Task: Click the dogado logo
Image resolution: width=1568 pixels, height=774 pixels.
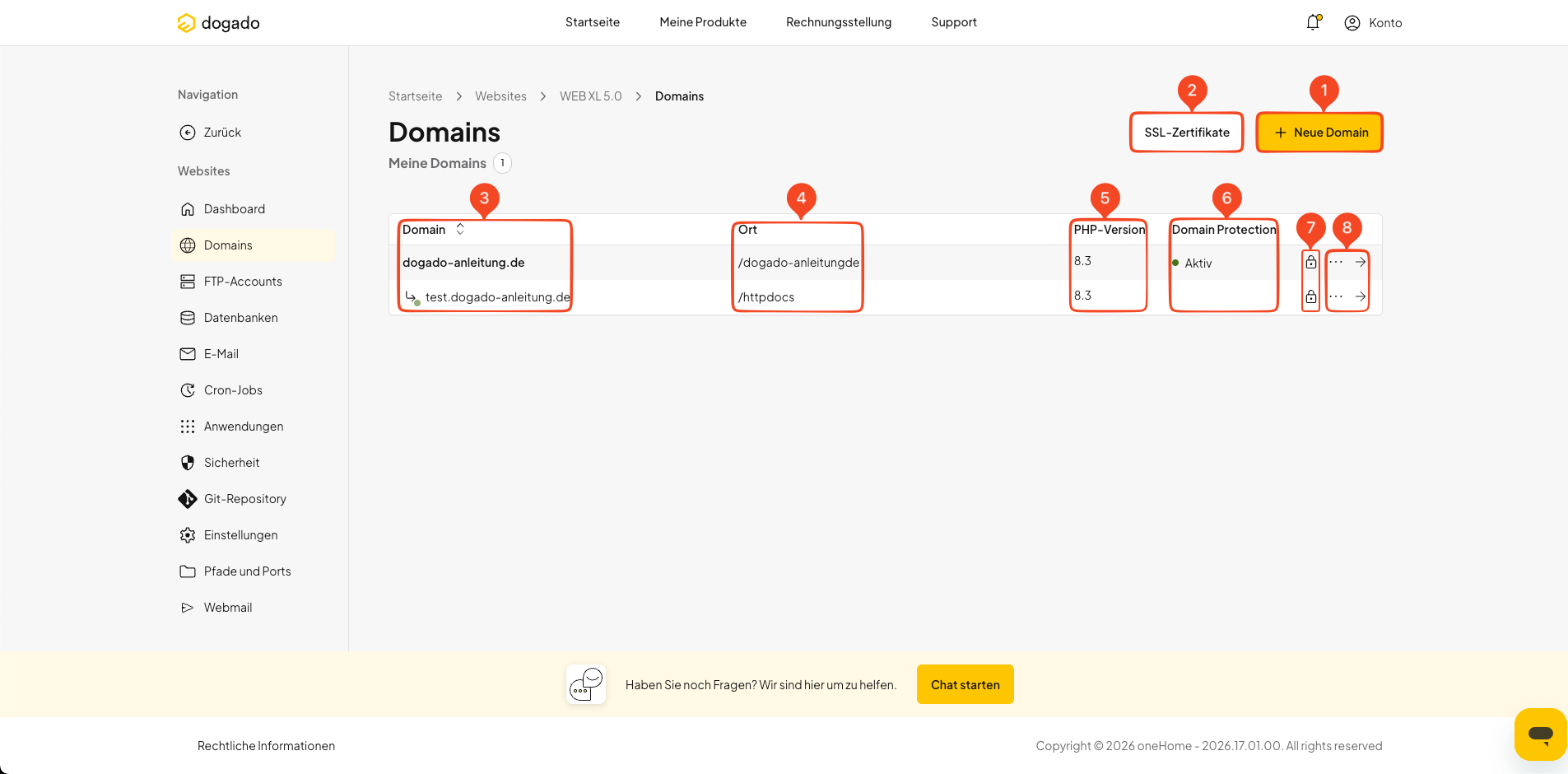Action: (218, 23)
